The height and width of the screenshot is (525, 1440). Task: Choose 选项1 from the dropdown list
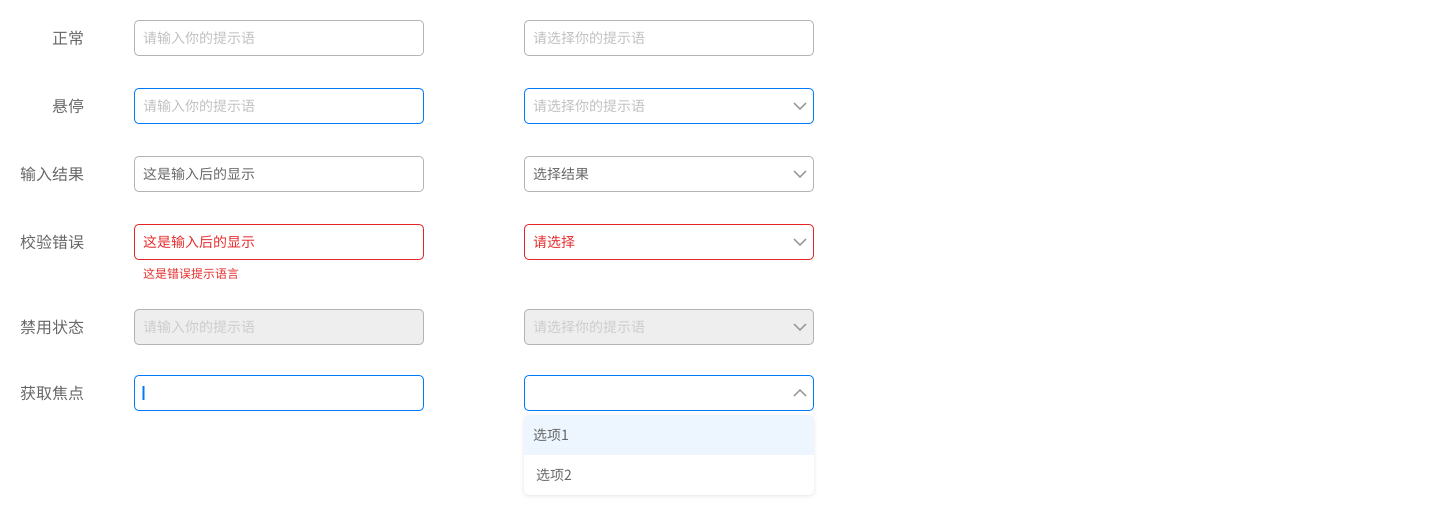click(668, 435)
